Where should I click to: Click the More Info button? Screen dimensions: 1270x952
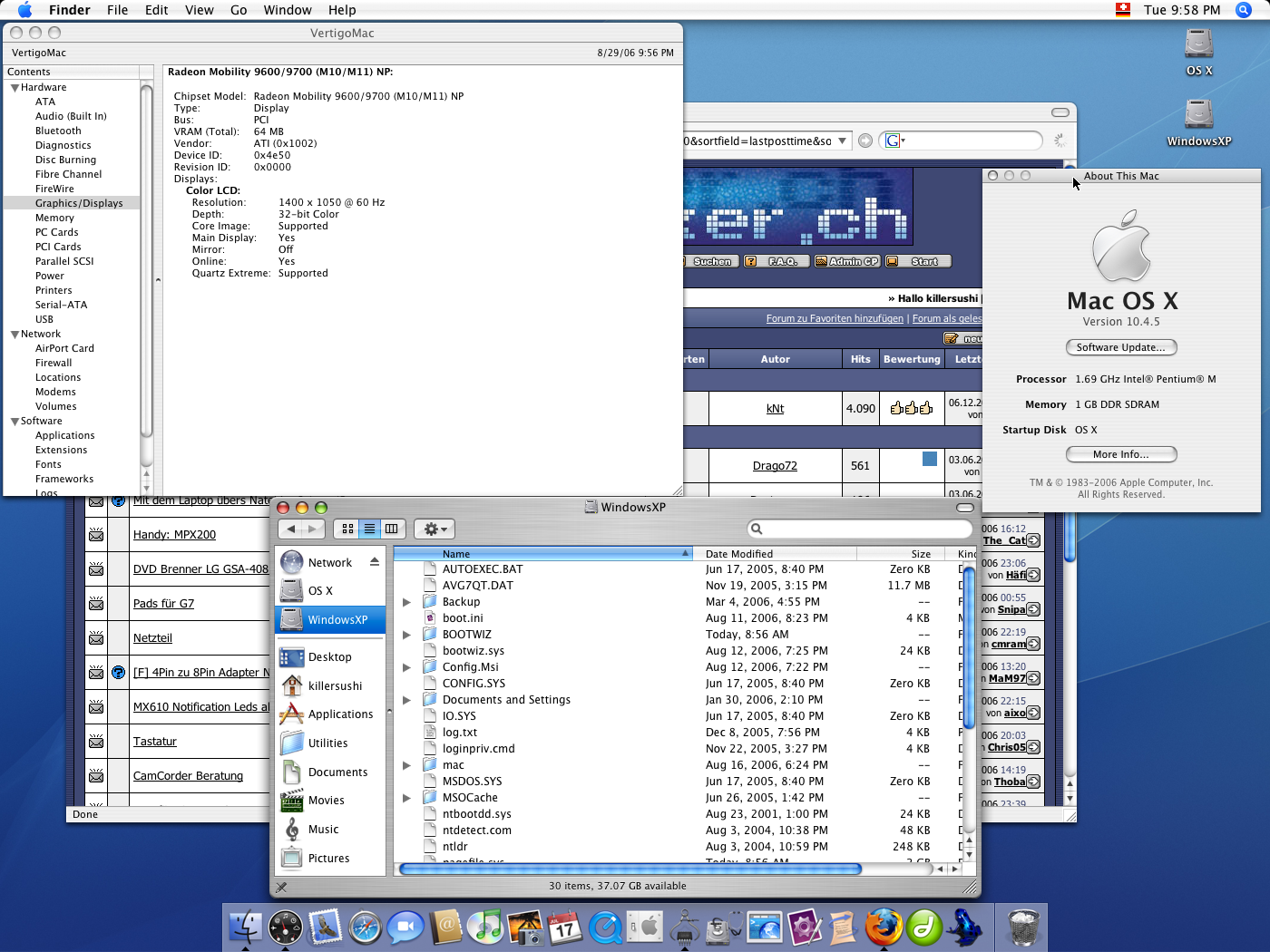tap(1121, 454)
